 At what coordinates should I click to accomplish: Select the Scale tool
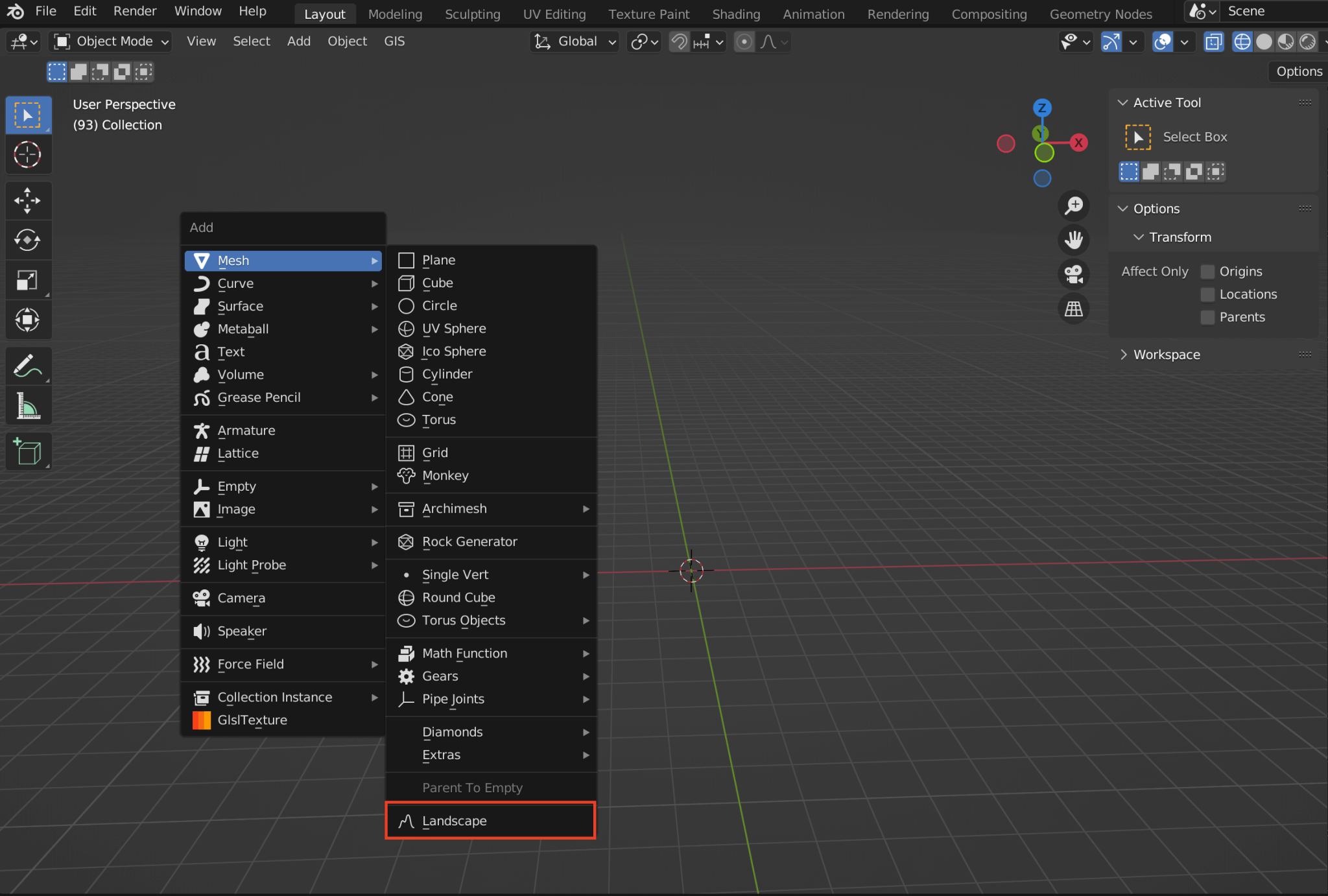28,280
